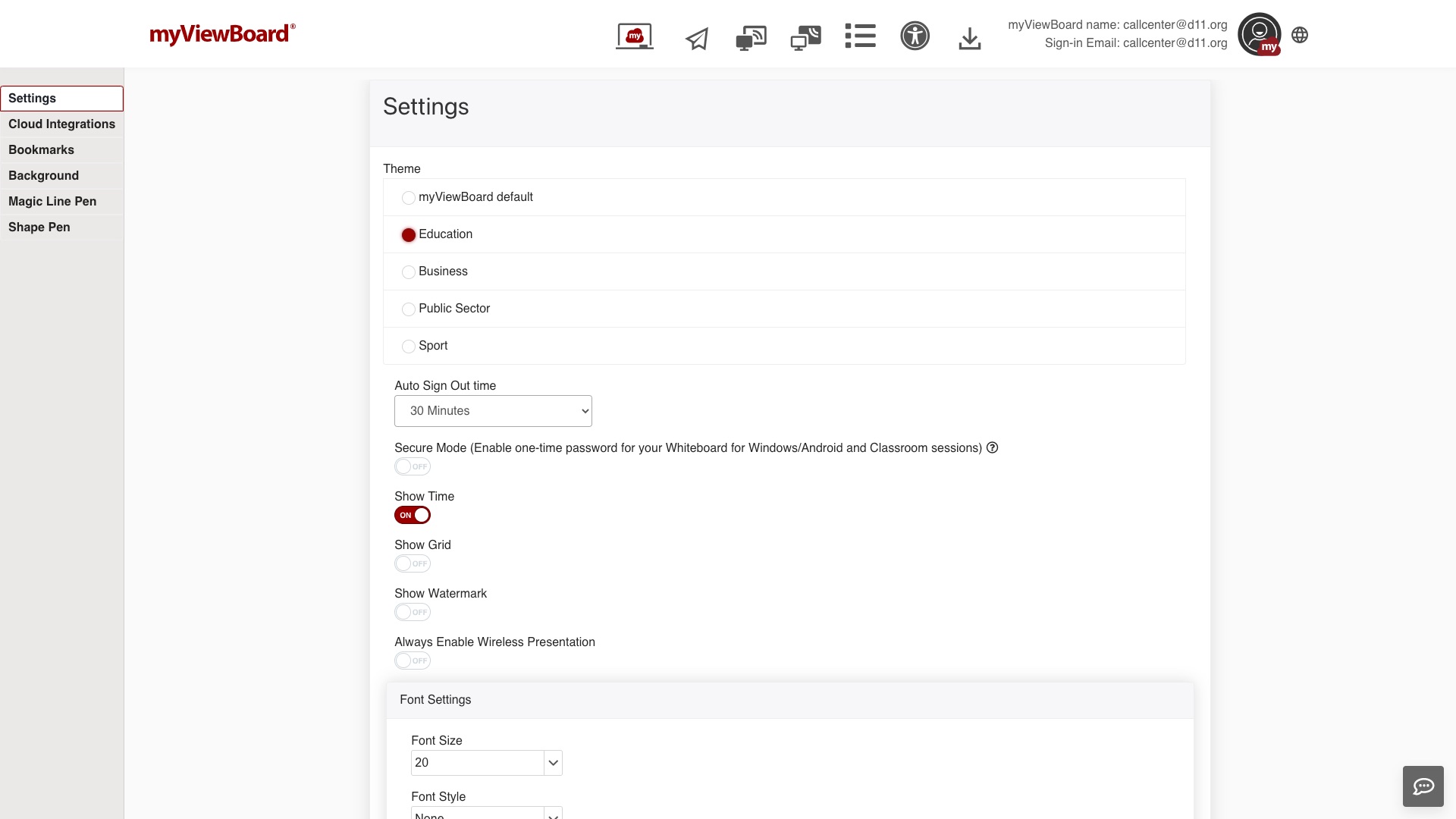Go to Cloud Integrations in sidebar
The image size is (1456, 819).
tap(61, 124)
